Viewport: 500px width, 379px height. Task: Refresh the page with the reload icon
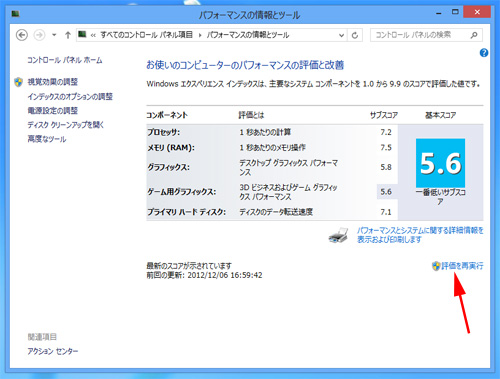(355, 35)
